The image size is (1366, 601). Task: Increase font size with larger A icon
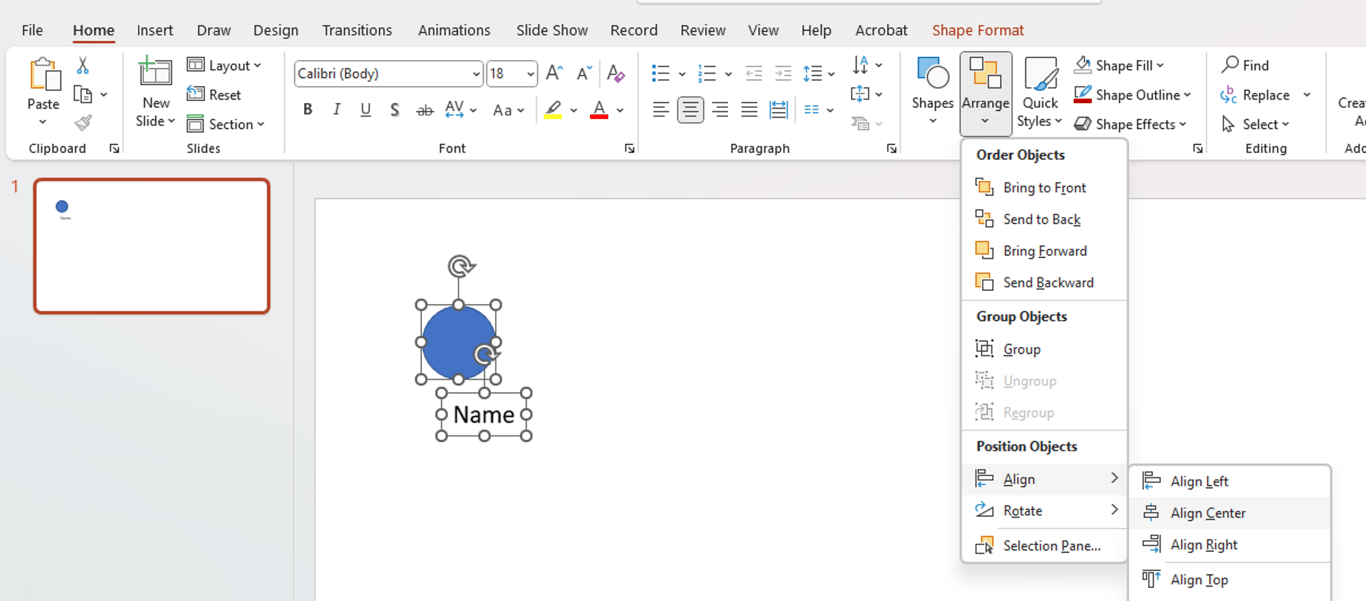(x=554, y=73)
